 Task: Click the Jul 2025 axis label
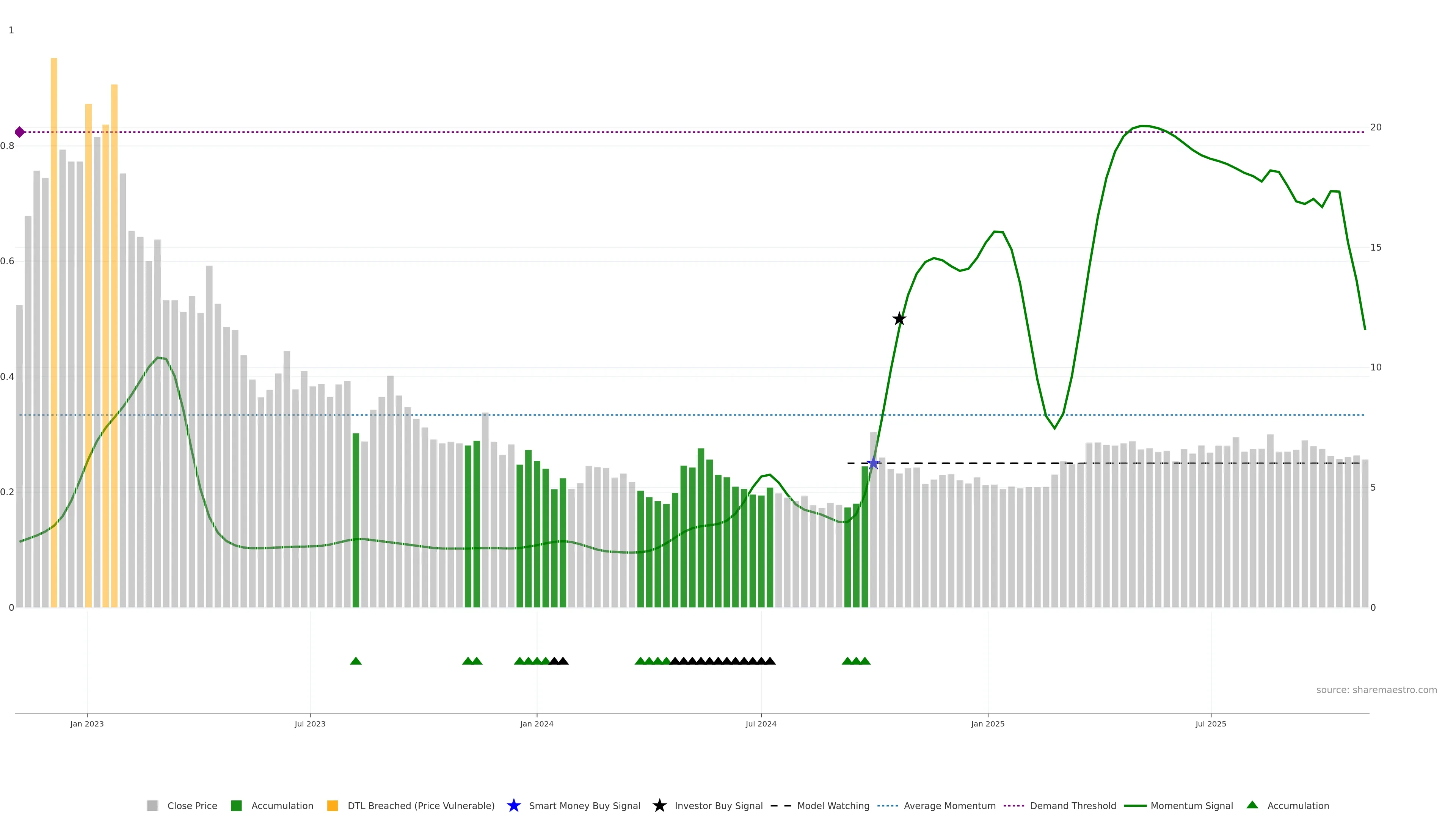pos(1211,723)
